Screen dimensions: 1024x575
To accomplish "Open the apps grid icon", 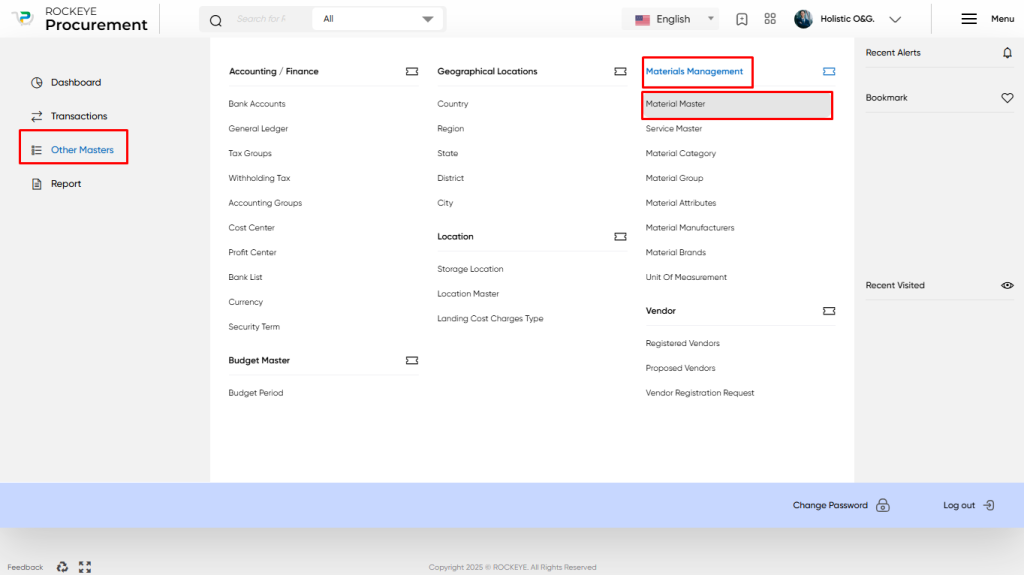I will (x=770, y=19).
